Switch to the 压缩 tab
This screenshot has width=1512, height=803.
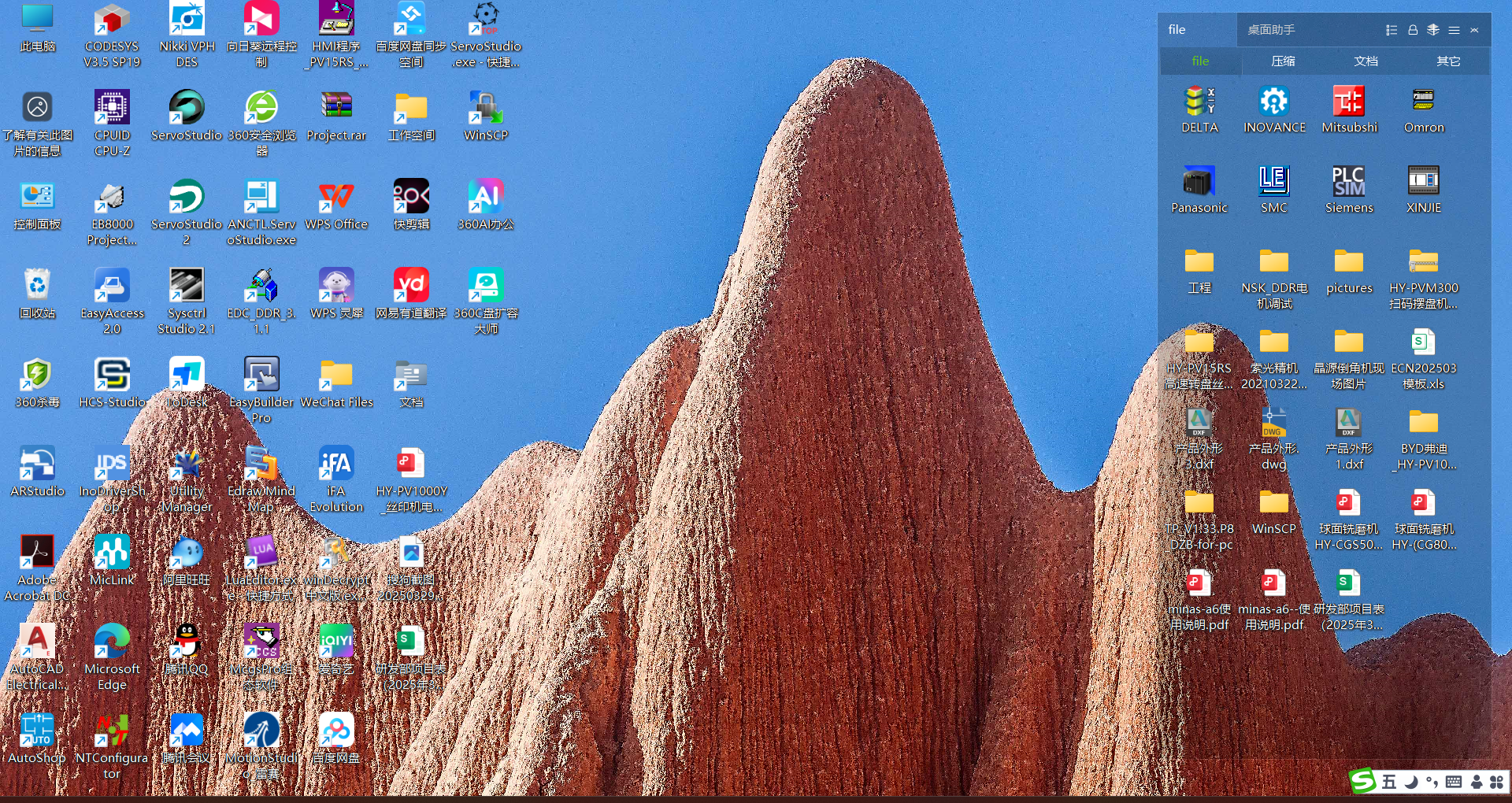tap(1283, 61)
